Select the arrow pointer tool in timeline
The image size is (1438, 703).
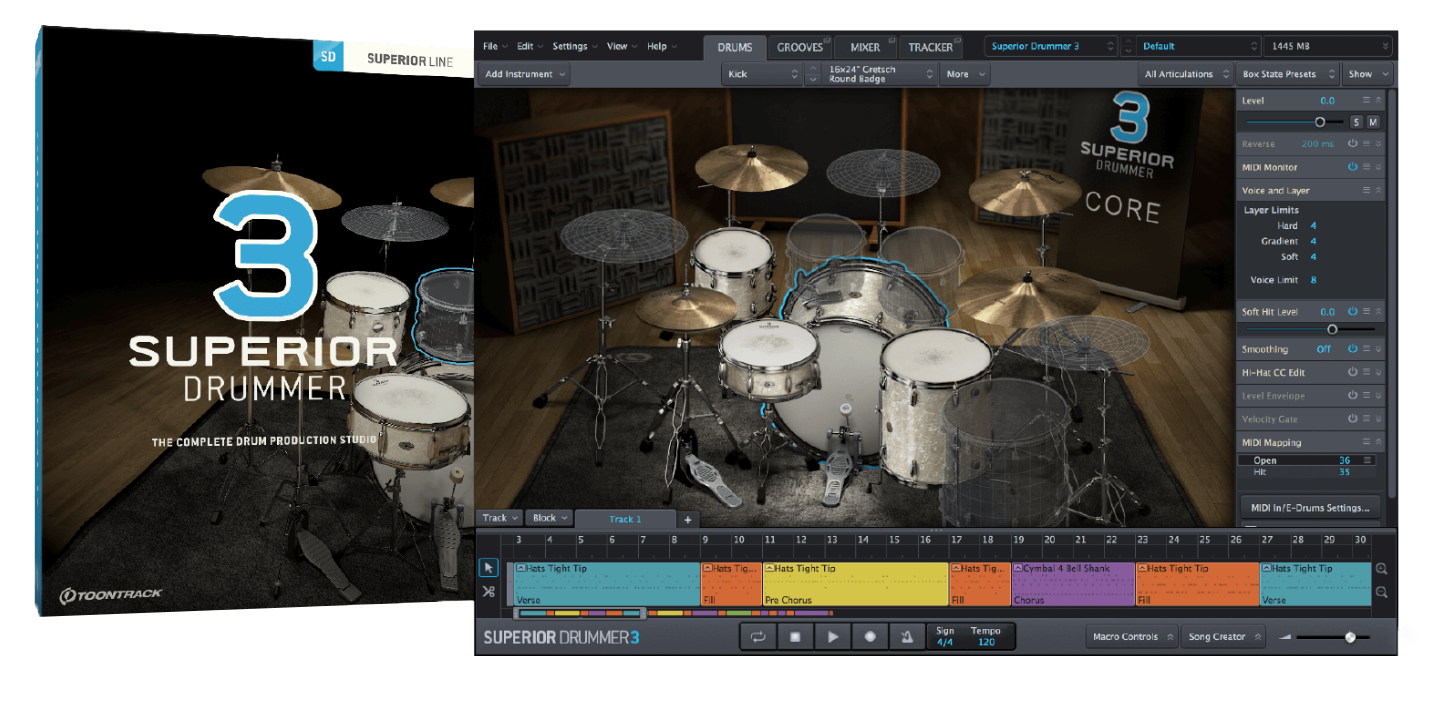pyautogui.click(x=488, y=568)
